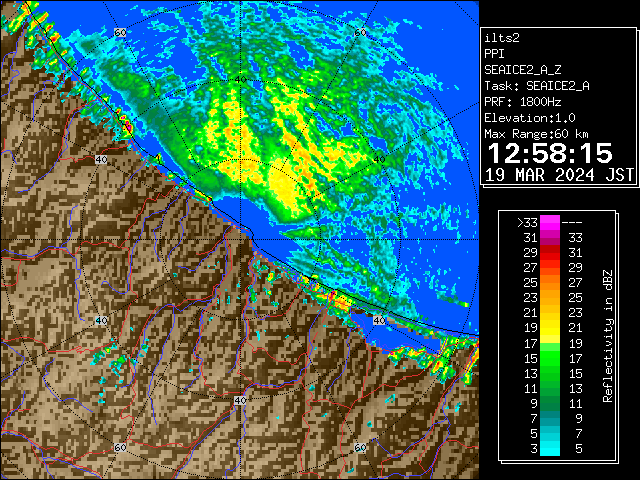Screen dimensions: 640x480
Task: Click the yellow 19–21 dBZ legend swatch
Action: 550,328
